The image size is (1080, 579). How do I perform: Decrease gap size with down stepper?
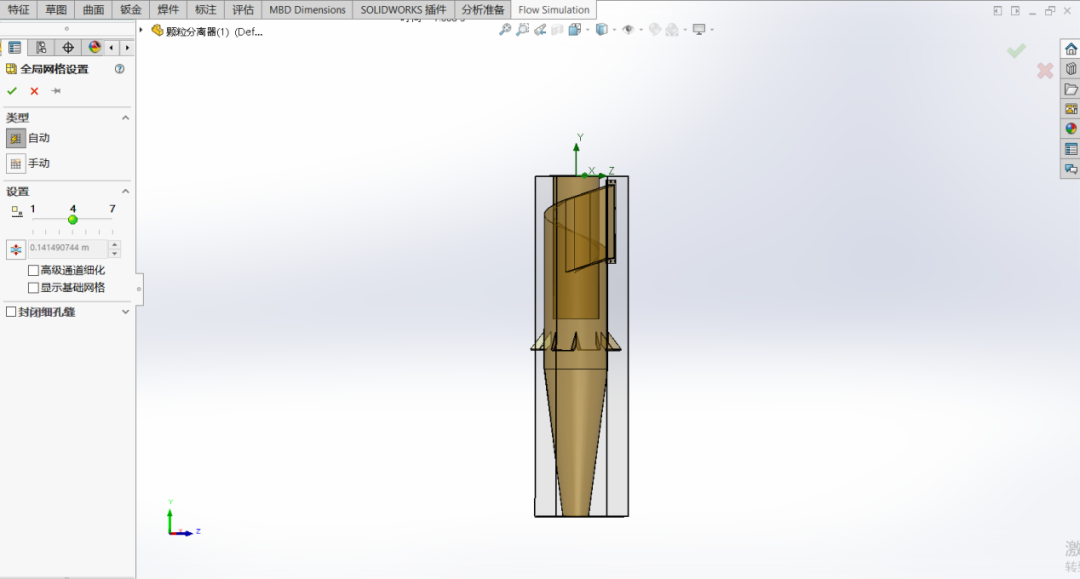coord(115,253)
